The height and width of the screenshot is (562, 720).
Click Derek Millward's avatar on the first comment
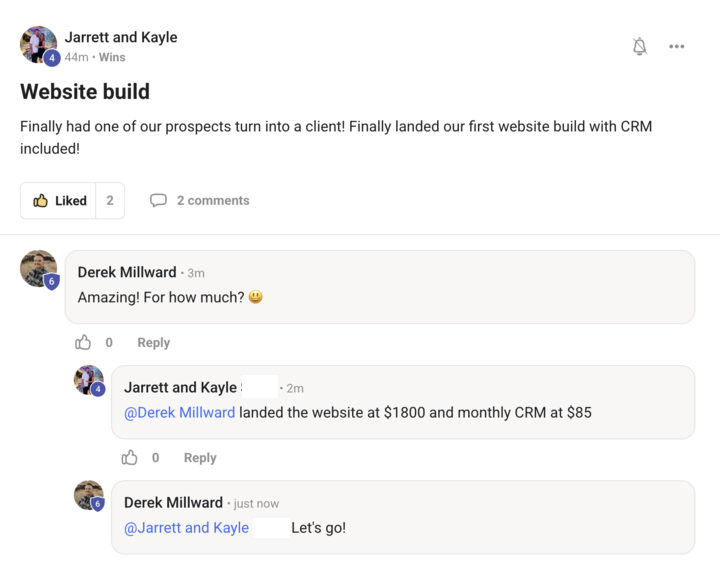click(39, 269)
